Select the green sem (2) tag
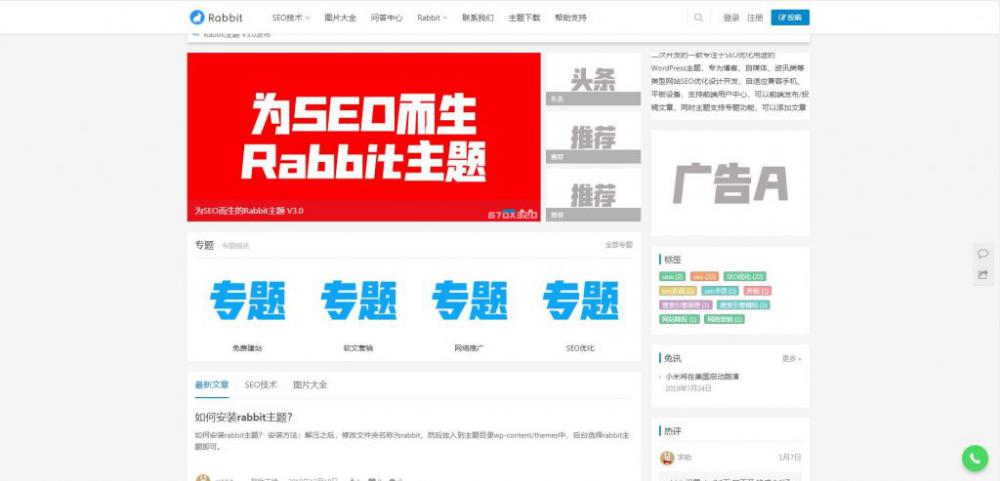Image resolution: width=1000 pixels, height=481 pixels. (x=673, y=277)
